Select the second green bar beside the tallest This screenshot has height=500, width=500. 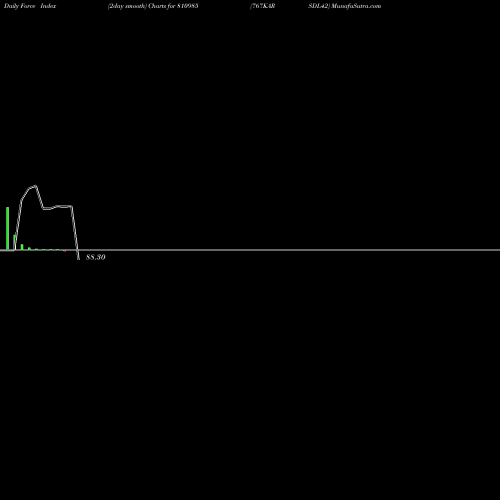14,242
